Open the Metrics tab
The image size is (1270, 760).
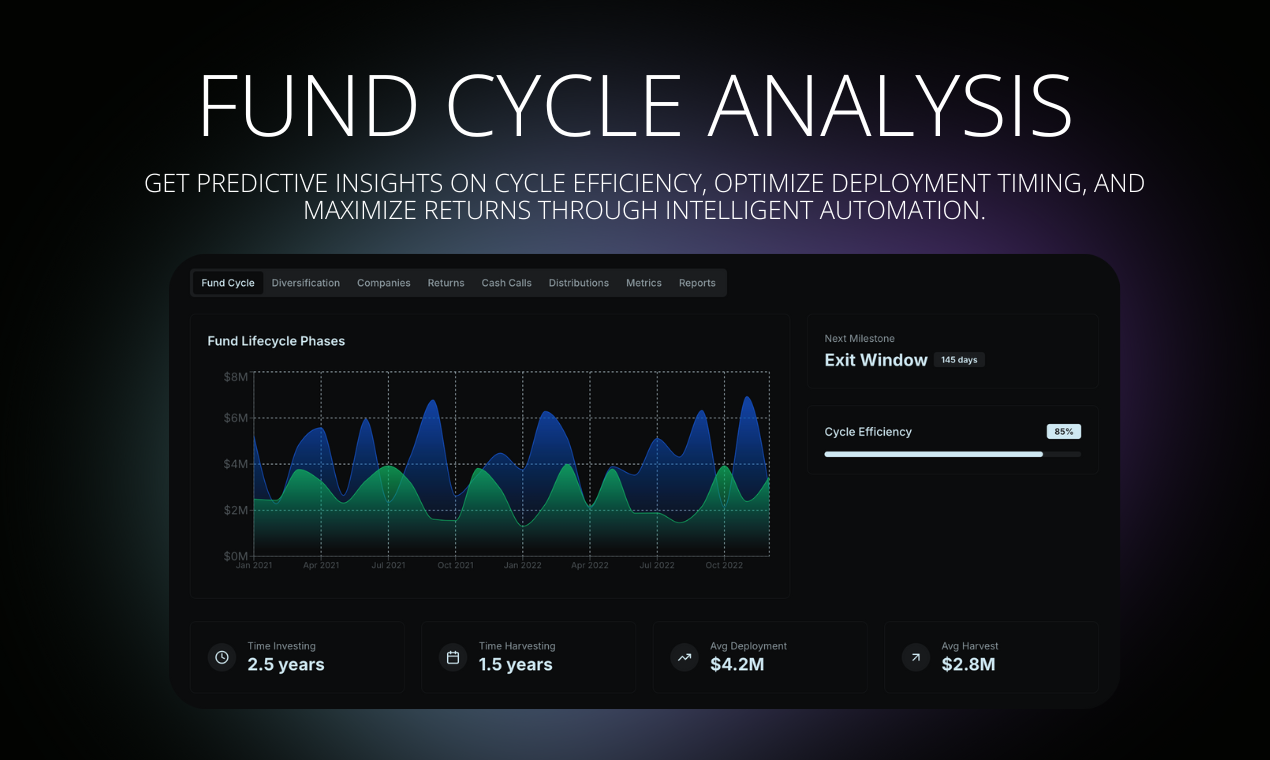(x=644, y=283)
